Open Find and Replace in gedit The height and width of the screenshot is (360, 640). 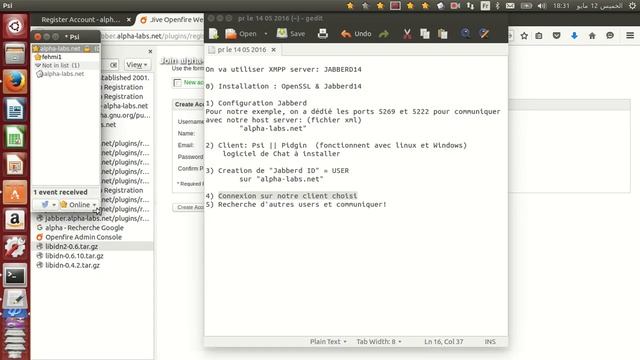click(x=484, y=33)
